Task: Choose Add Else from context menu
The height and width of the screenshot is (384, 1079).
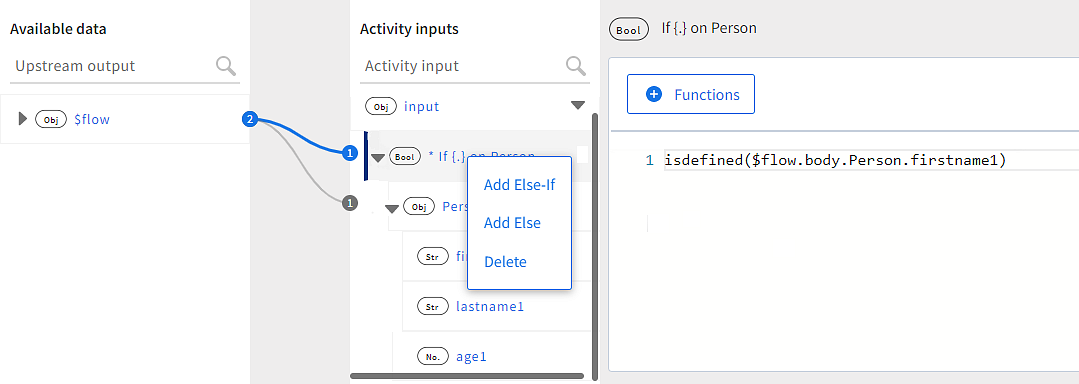Action: click(x=512, y=223)
